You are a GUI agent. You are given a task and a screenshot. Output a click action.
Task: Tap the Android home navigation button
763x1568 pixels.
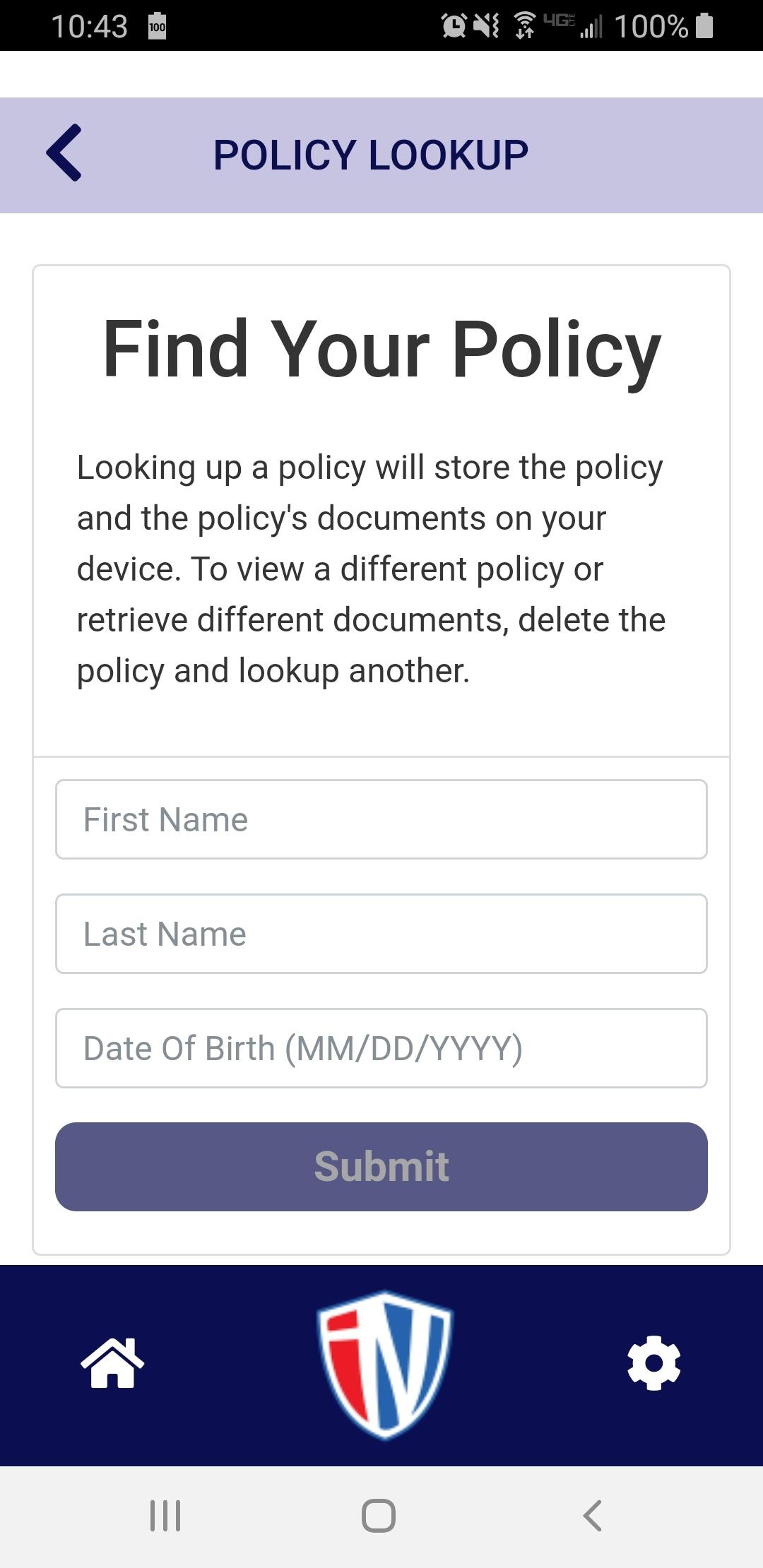pyautogui.click(x=379, y=1516)
